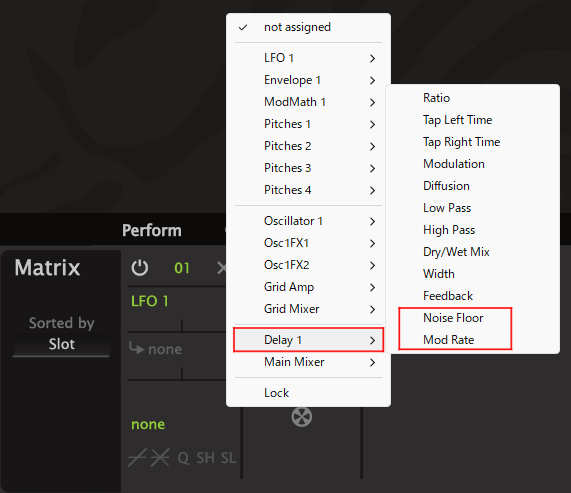571x493 pixels.
Task: Toggle the SH sample-and-hold option
Action: tap(205, 458)
